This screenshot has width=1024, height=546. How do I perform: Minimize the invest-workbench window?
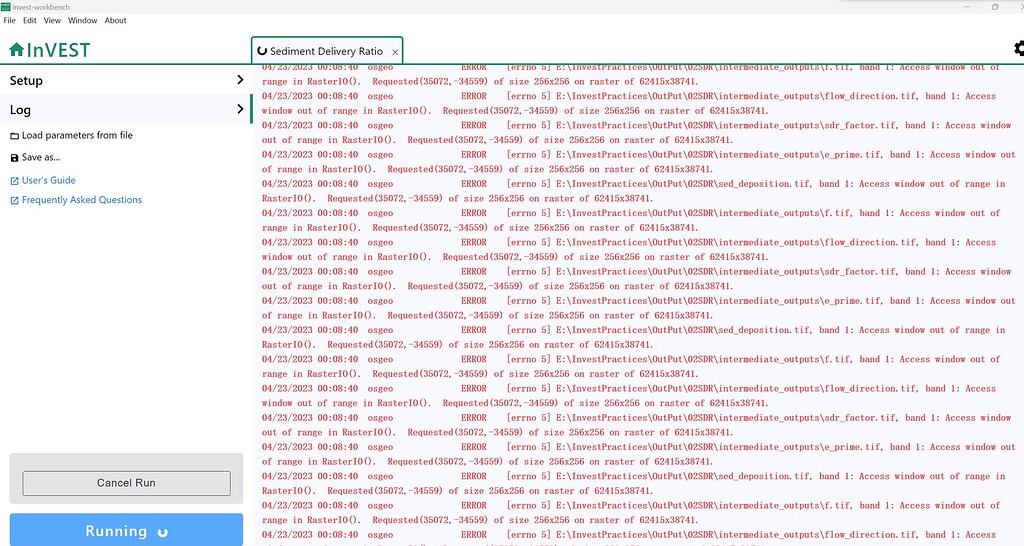click(968, 7)
